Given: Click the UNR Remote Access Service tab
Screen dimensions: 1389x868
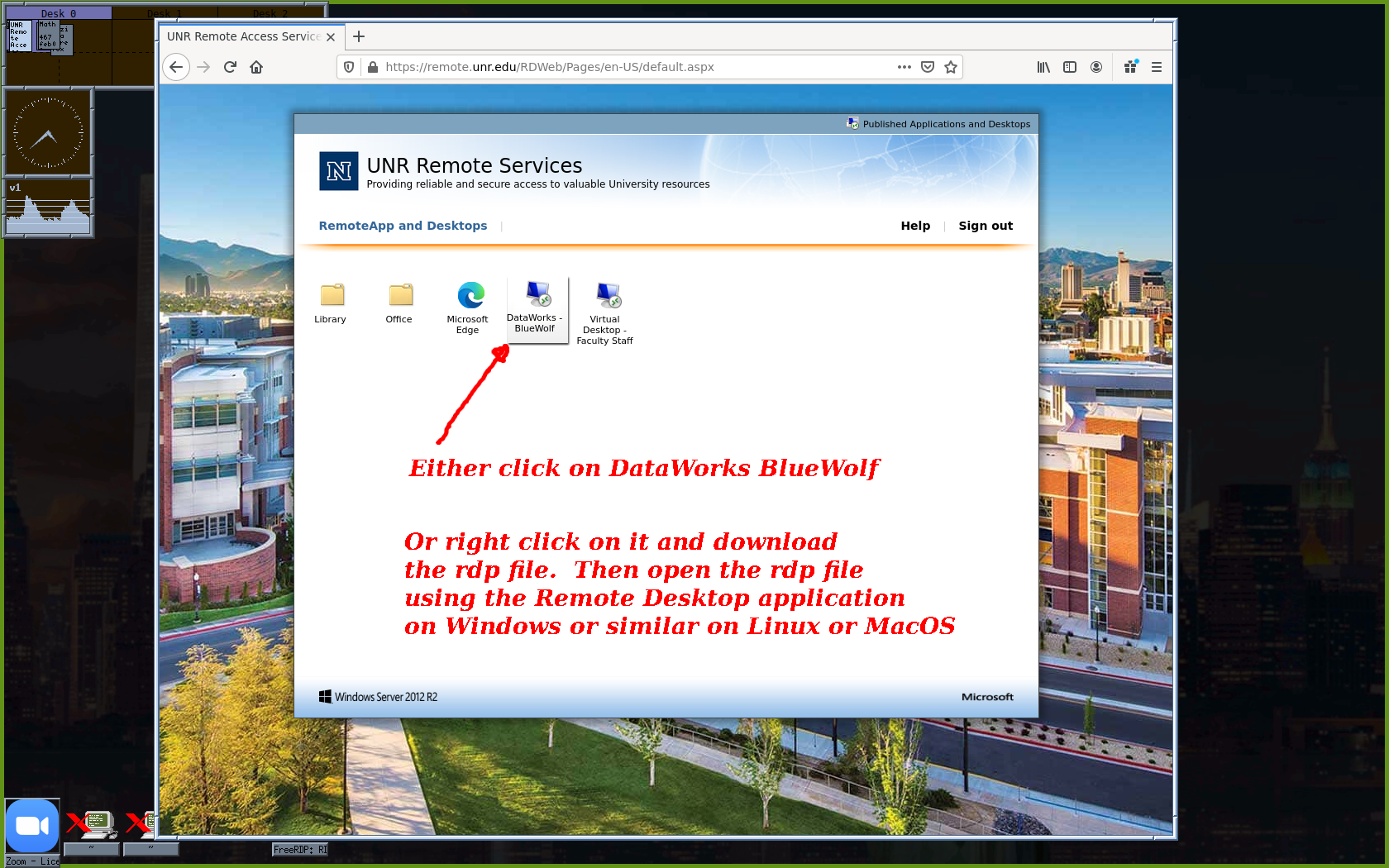Looking at the screenshot, I should pyautogui.click(x=243, y=36).
